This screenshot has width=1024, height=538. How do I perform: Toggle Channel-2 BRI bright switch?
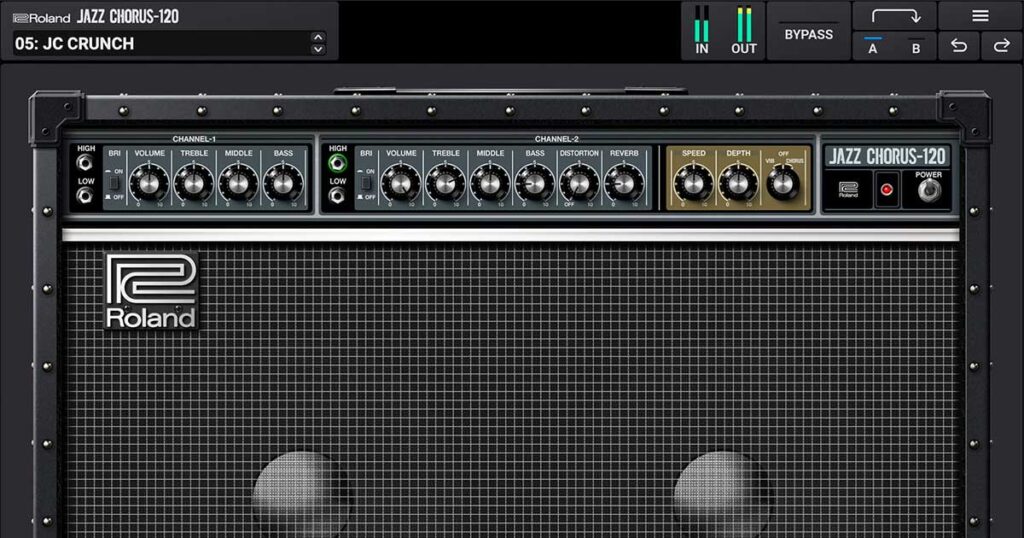(366, 182)
